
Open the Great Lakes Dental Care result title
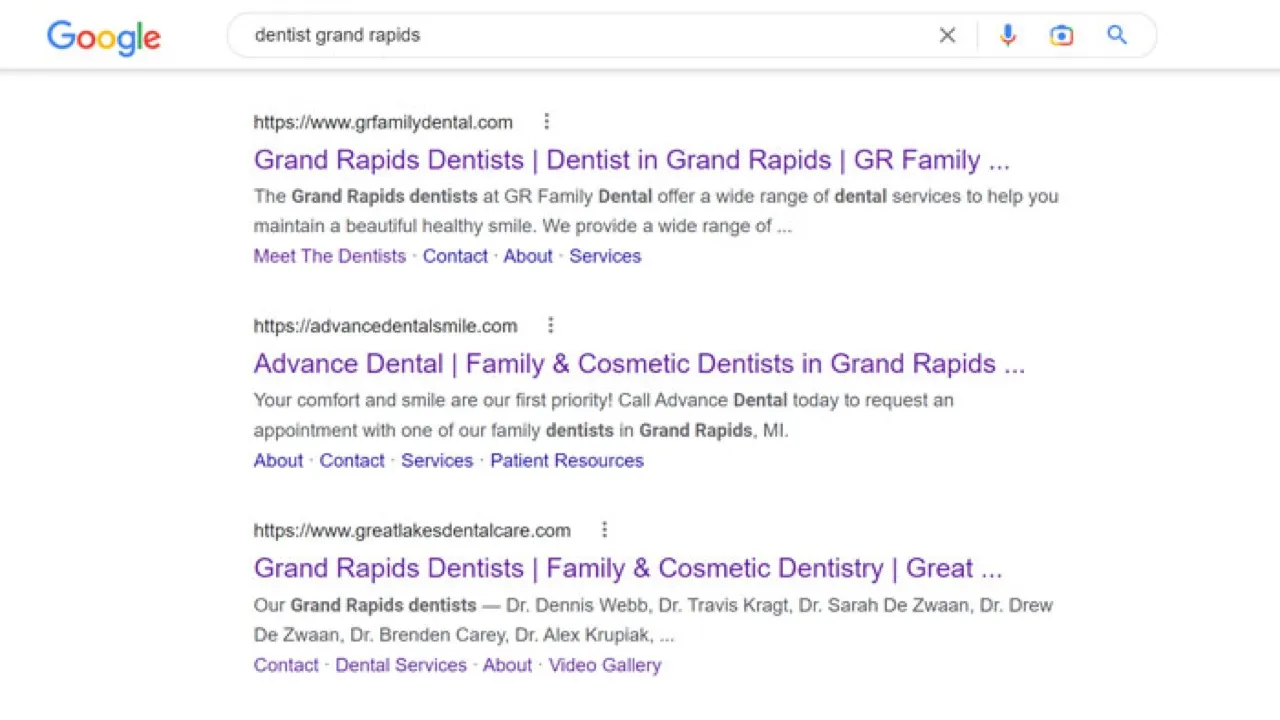click(628, 568)
